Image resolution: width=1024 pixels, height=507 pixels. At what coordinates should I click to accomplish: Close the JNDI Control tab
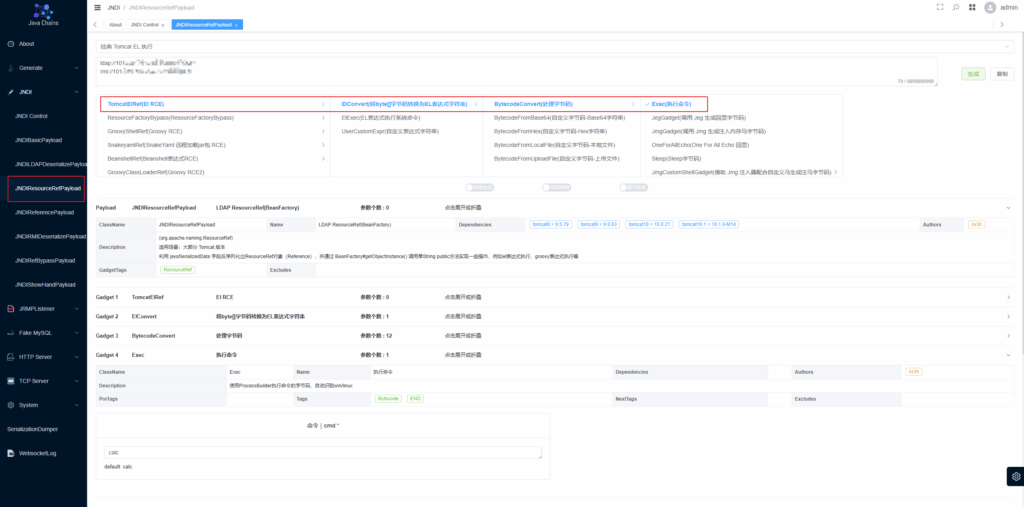pyautogui.click(x=163, y=24)
